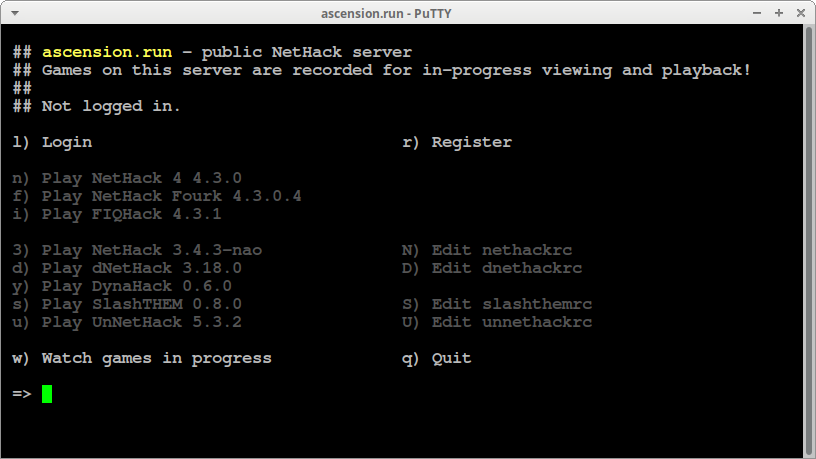Select Watch games in progress
This screenshot has width=816, height=459.
142,358
